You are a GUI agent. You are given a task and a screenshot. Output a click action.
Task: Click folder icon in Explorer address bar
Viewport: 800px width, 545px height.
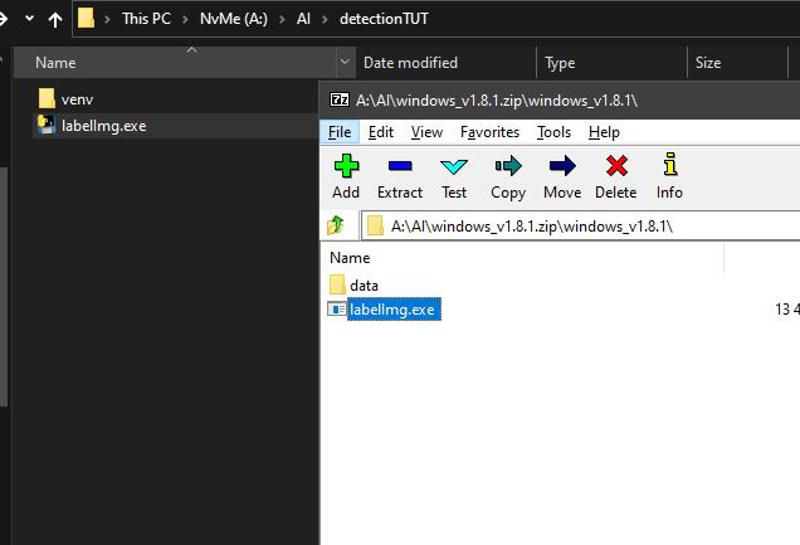86,18
